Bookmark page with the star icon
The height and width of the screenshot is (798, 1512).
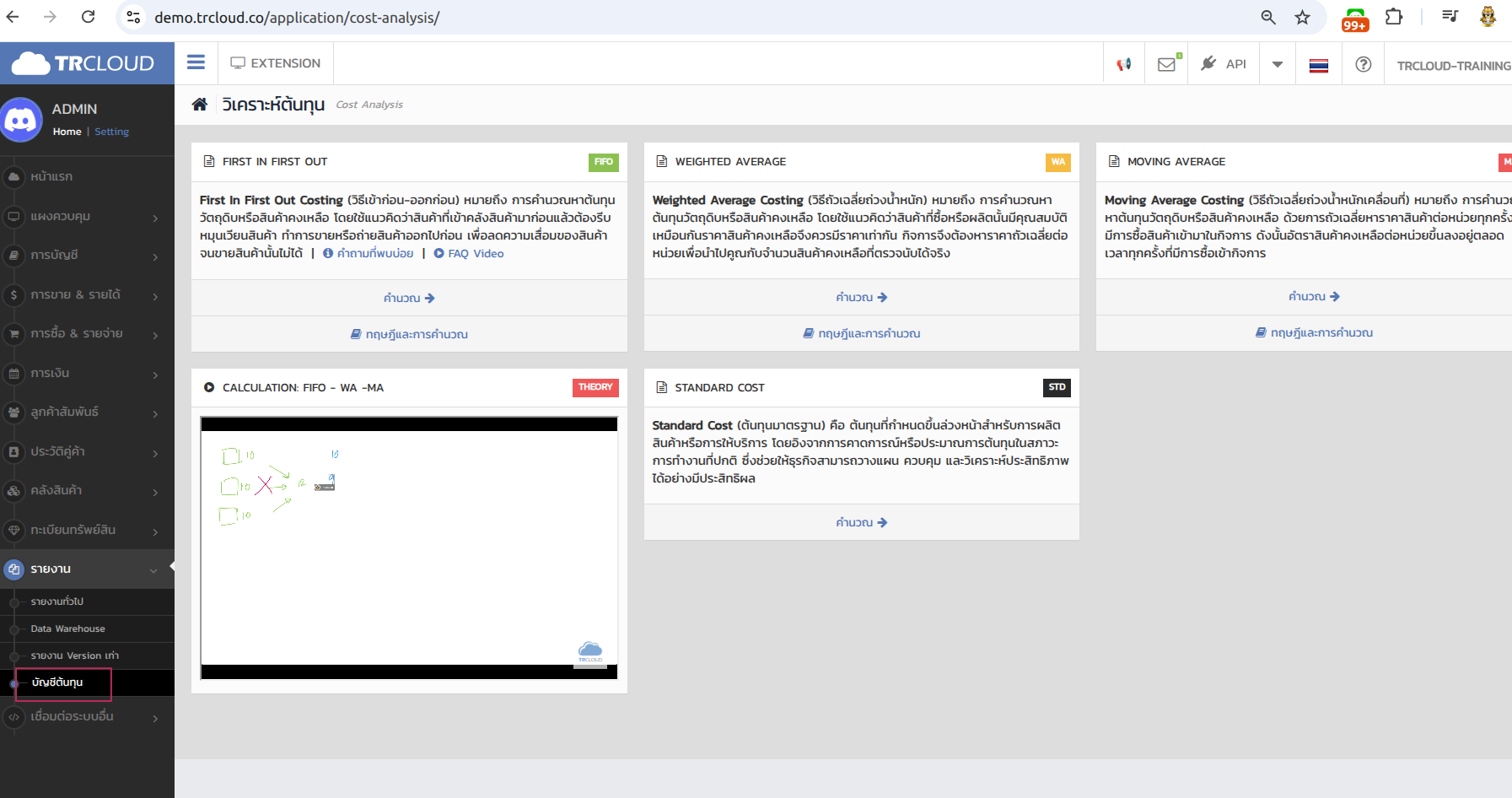coord(1302,18)
